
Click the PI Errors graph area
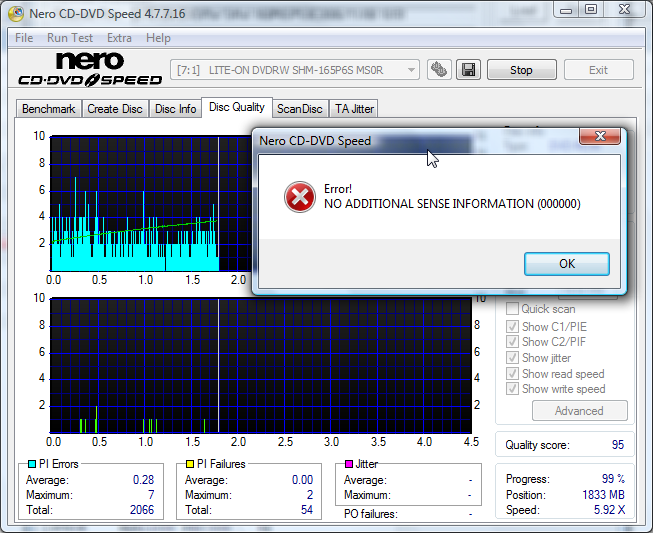(x=150, y=203)
